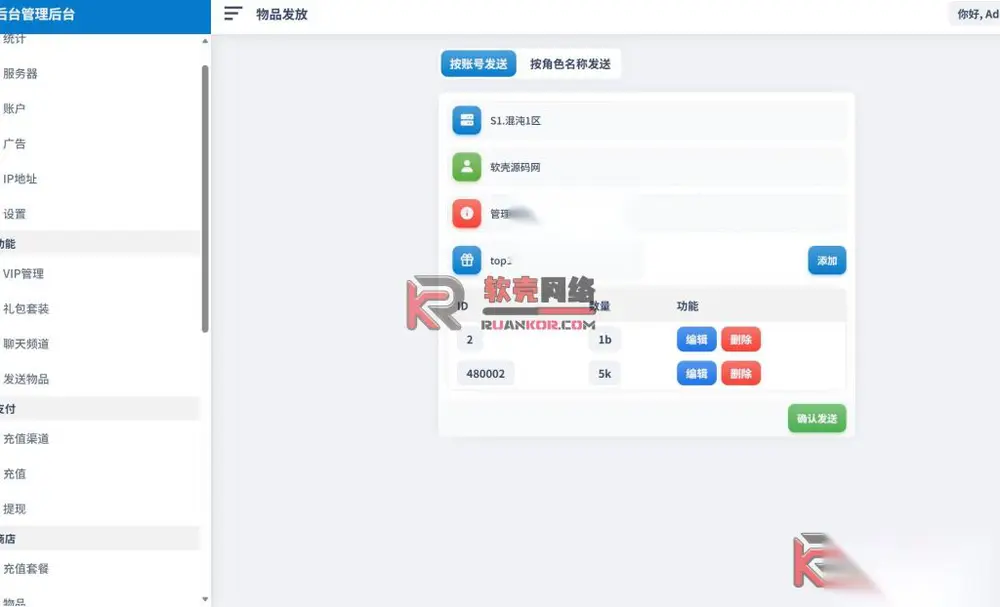Focus the item search field containing top
Screen dimensions: 1000x607
(643, 260)
